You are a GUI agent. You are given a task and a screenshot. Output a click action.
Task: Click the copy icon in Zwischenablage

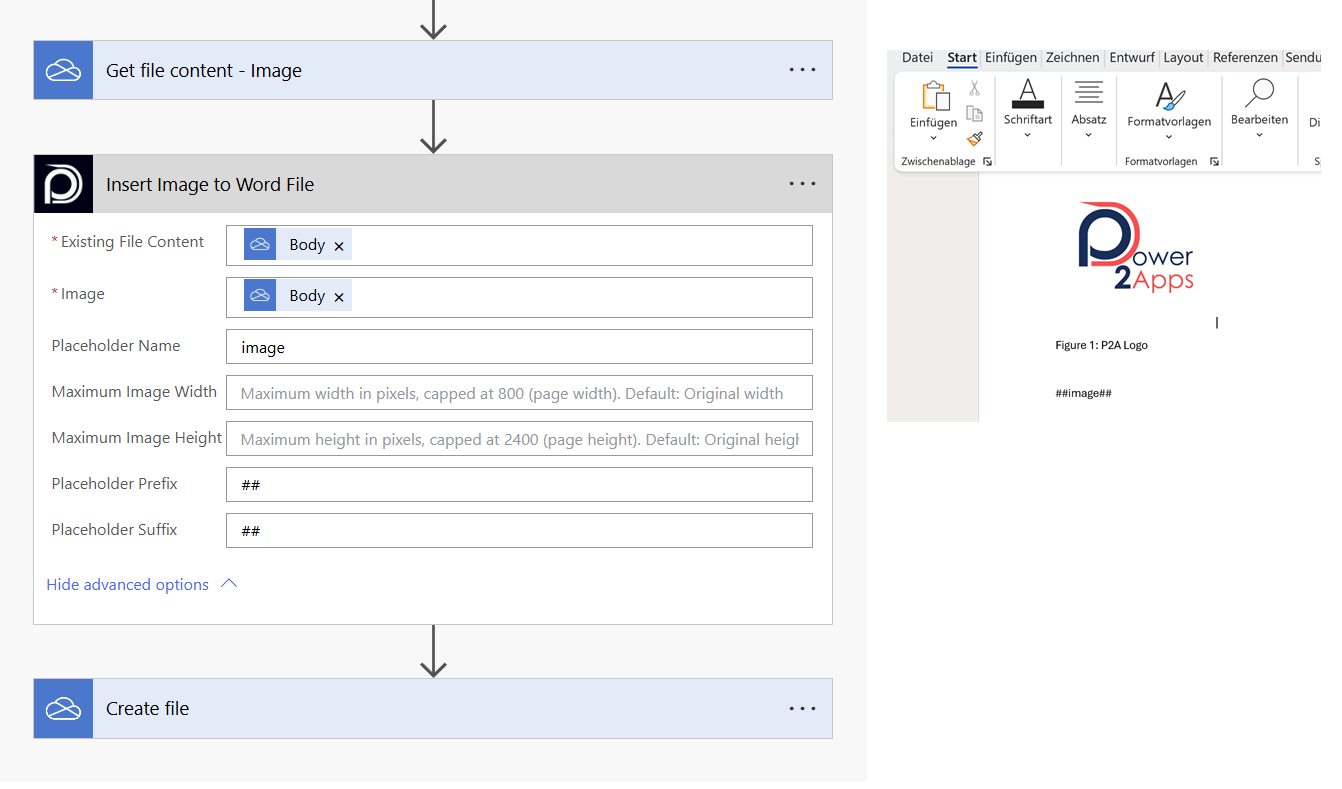974,114
